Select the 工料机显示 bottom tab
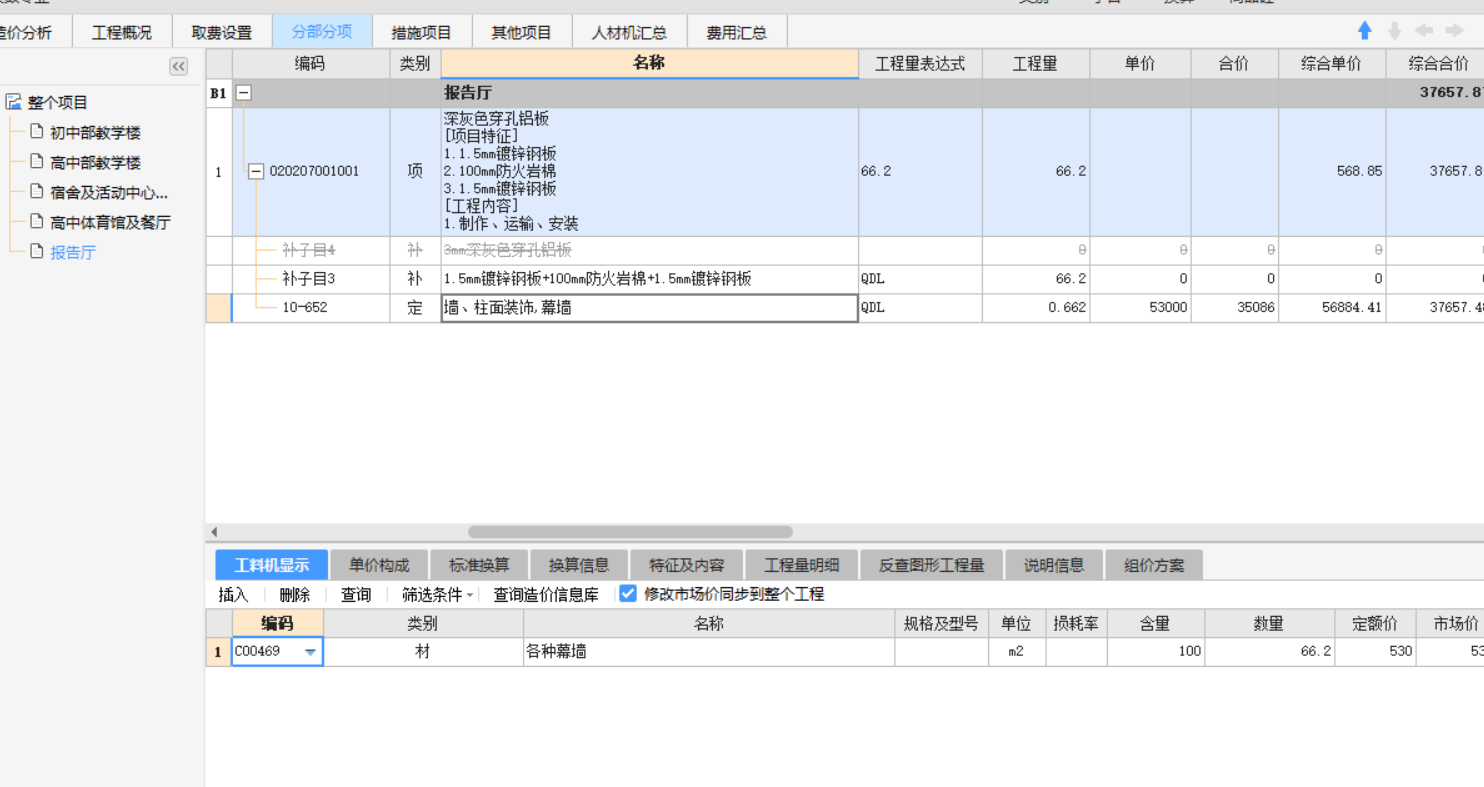Screen dimensions: 1484x787 click(x=272, y=565)
